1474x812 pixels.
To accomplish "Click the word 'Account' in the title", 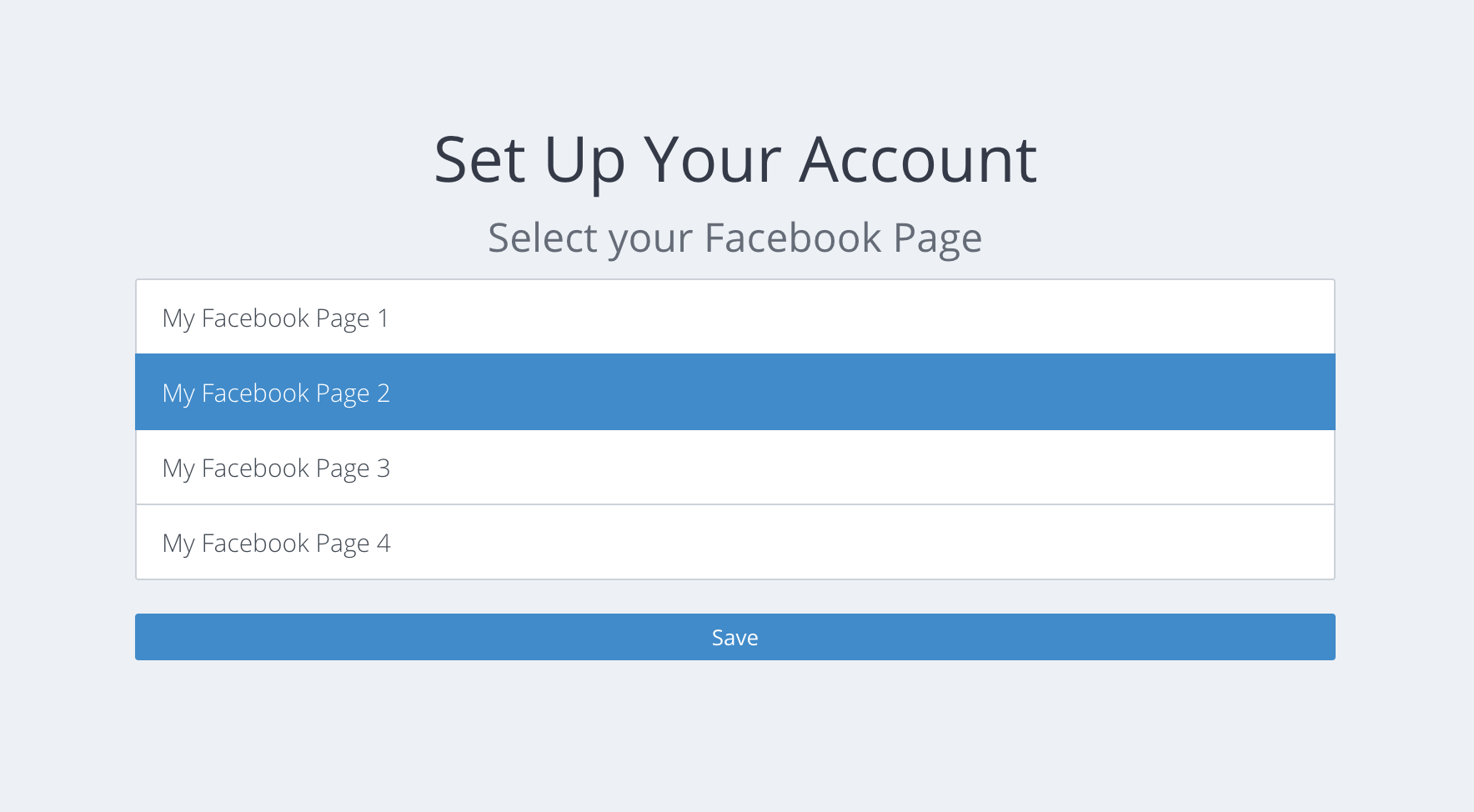I will coord(918,159).
